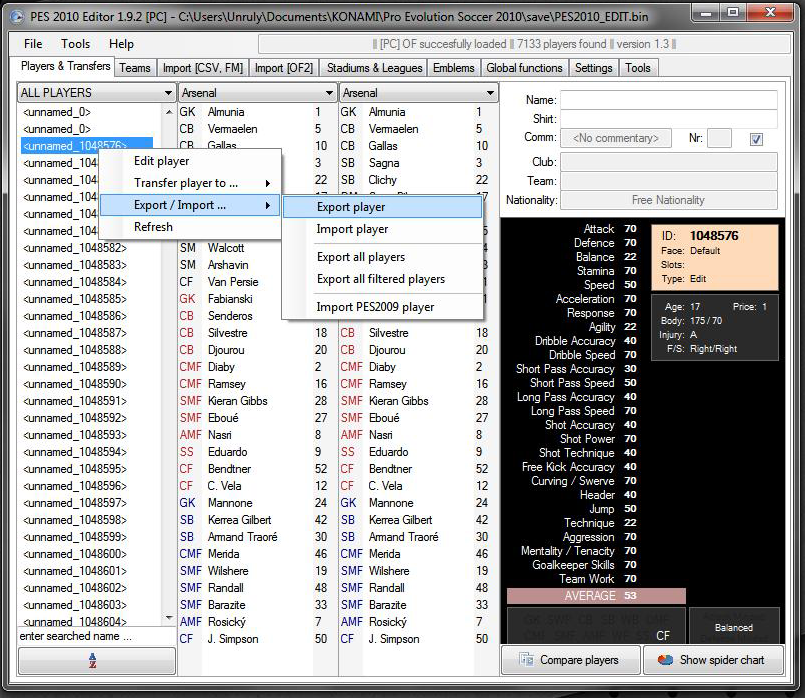Expand Transfer player to submenu arrow

[267, 183]
